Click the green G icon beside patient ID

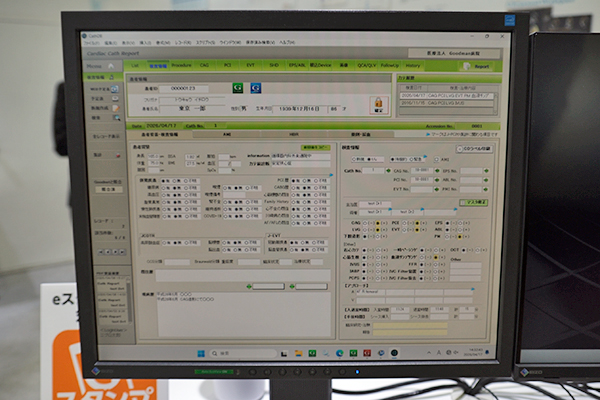tap(236, 89)
